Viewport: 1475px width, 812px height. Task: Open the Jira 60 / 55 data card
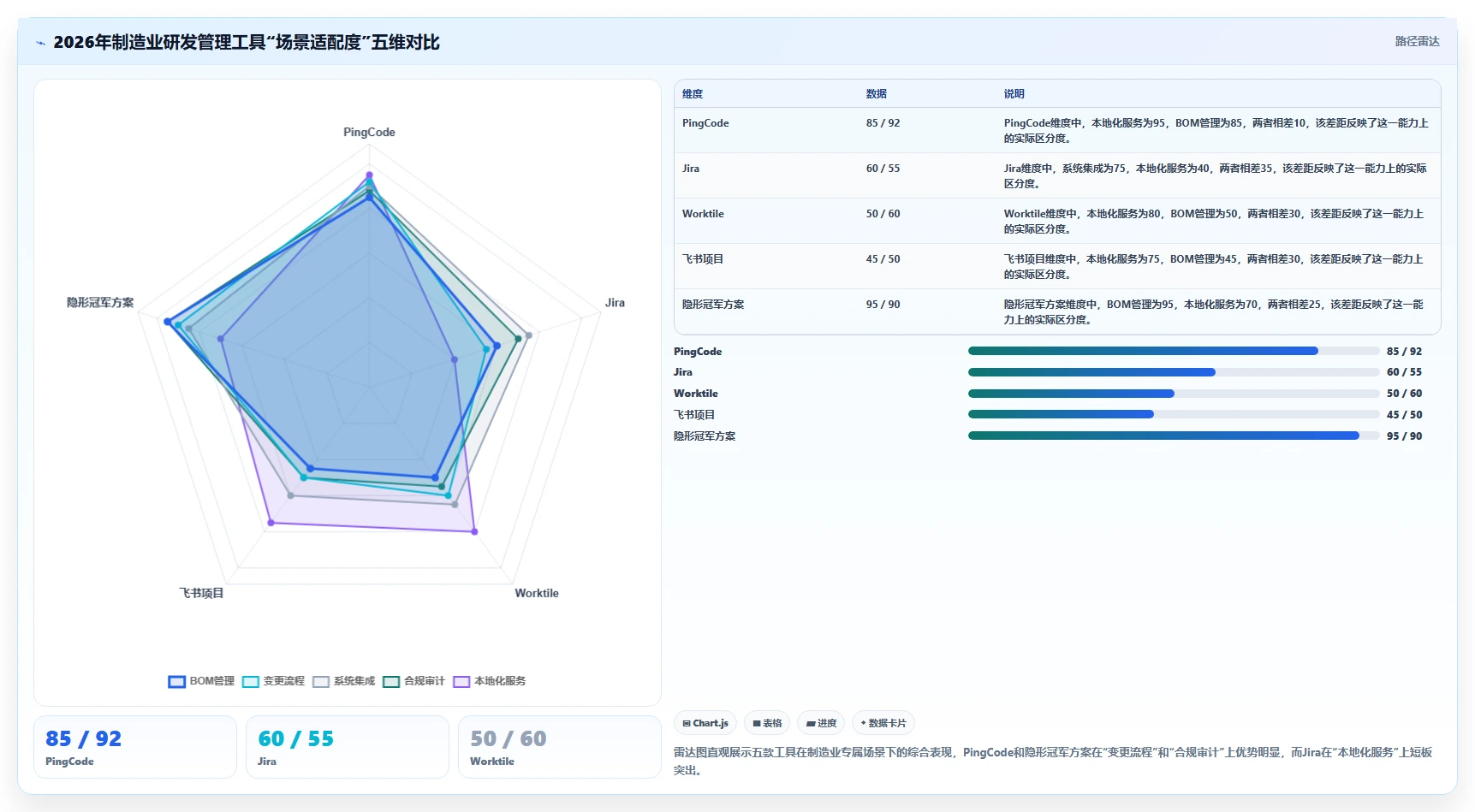(348, 747)
